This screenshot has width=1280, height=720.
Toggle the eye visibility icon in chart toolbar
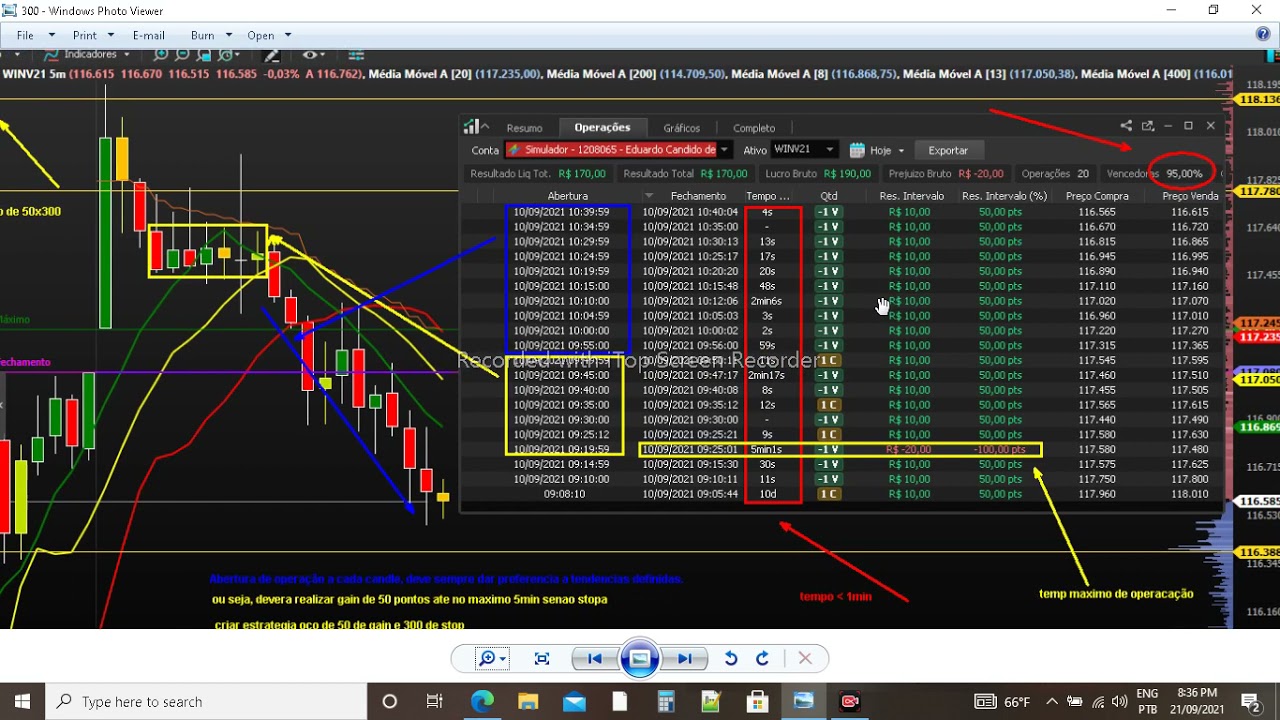[x=309, y=55]
